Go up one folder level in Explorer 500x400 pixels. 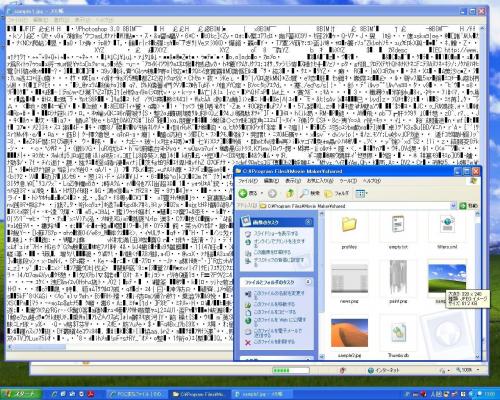pos(290,193)
